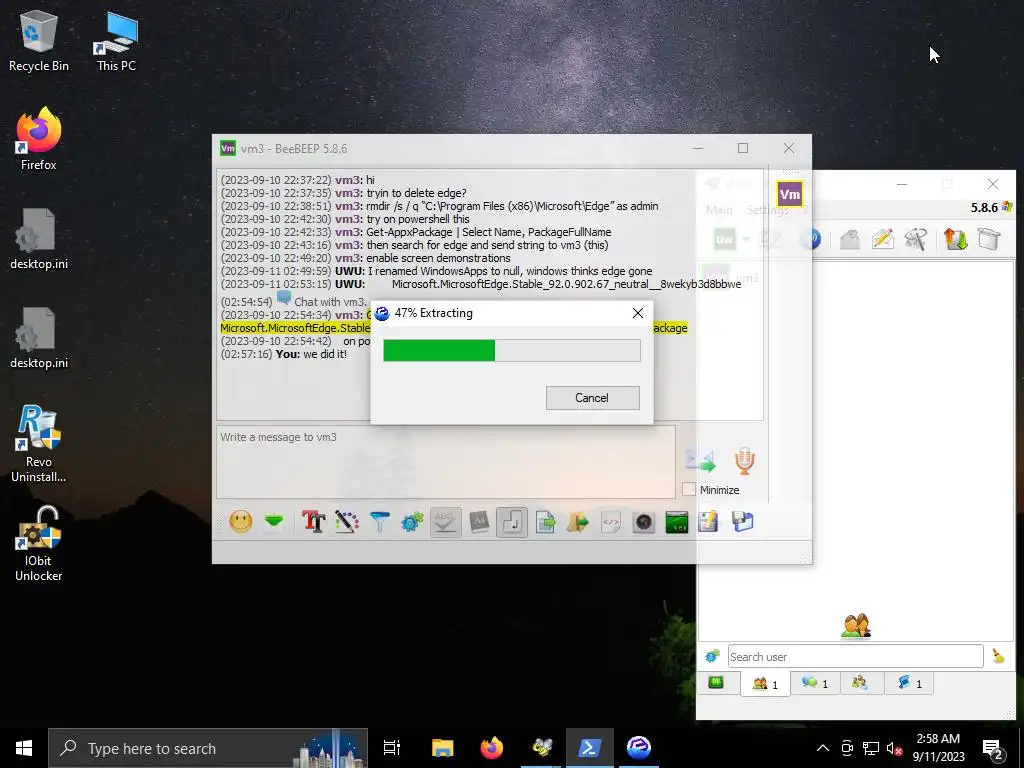Open the Main menu in BeeBEEP main window

tap(719, 210)
